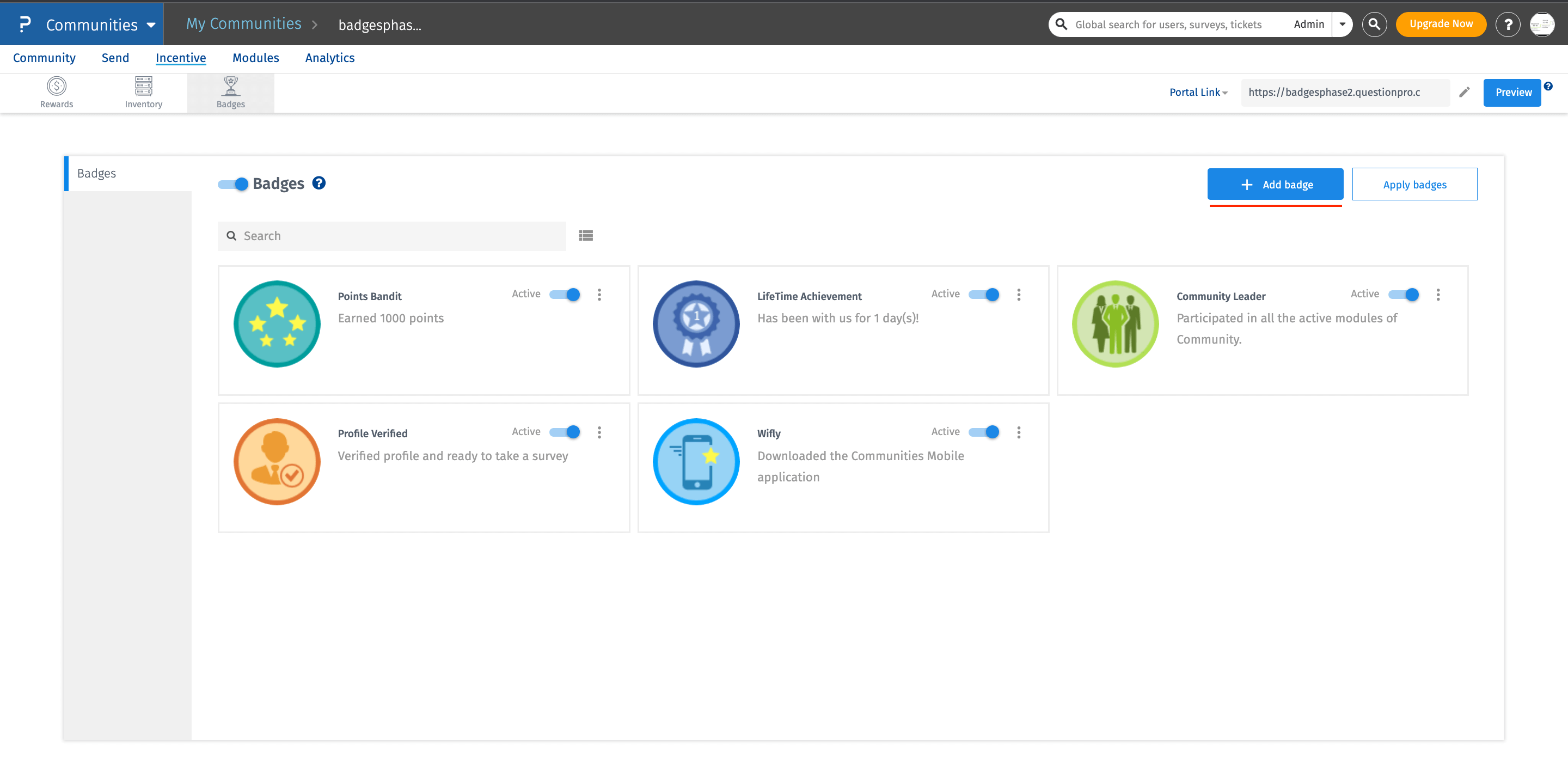This screenshot has width=1568, height=758.
Task: Open the help question mark in header
Action: (x=1508, y=25)
